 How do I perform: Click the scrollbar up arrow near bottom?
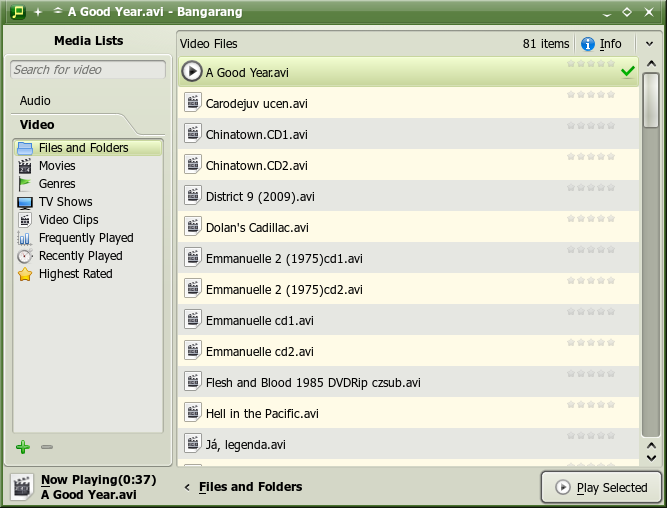pos(651,445)
